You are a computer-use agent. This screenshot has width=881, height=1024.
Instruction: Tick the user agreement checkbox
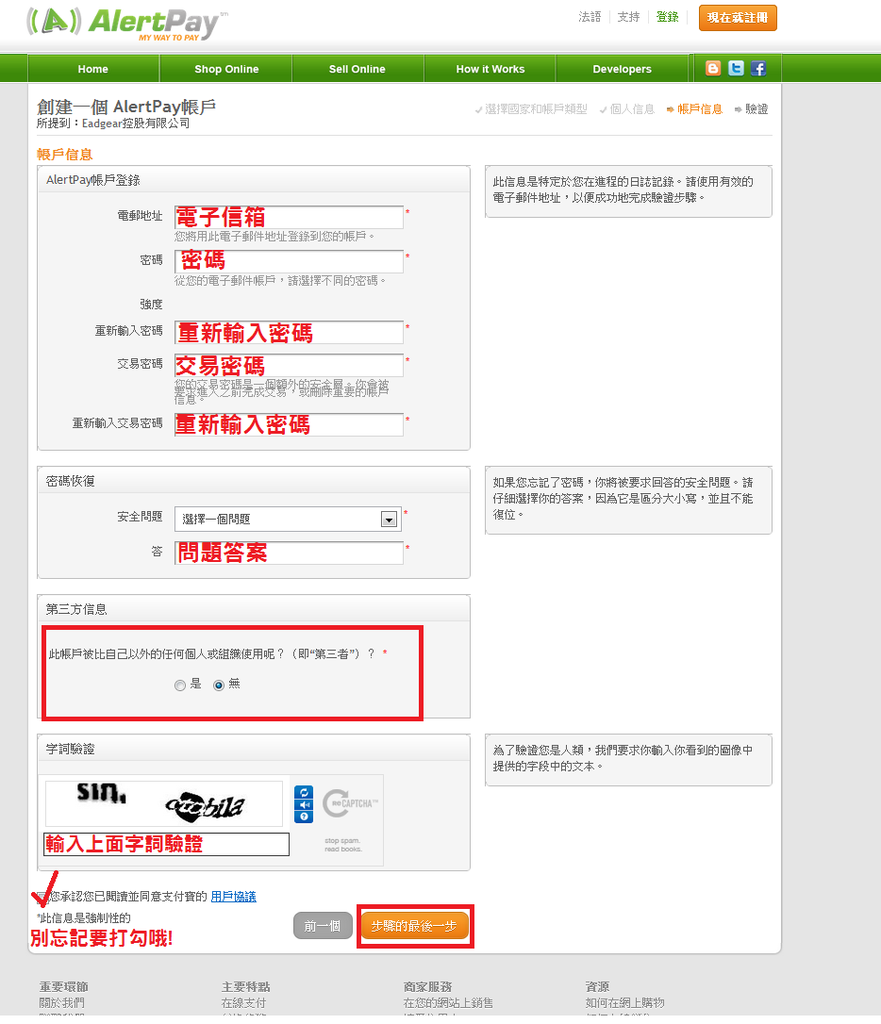coord(42,897)
